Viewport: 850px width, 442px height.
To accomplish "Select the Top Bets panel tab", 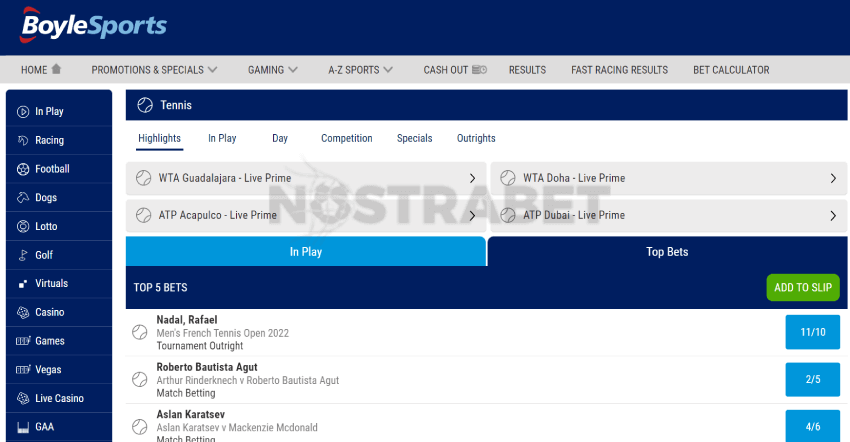I will pos(667,251).
